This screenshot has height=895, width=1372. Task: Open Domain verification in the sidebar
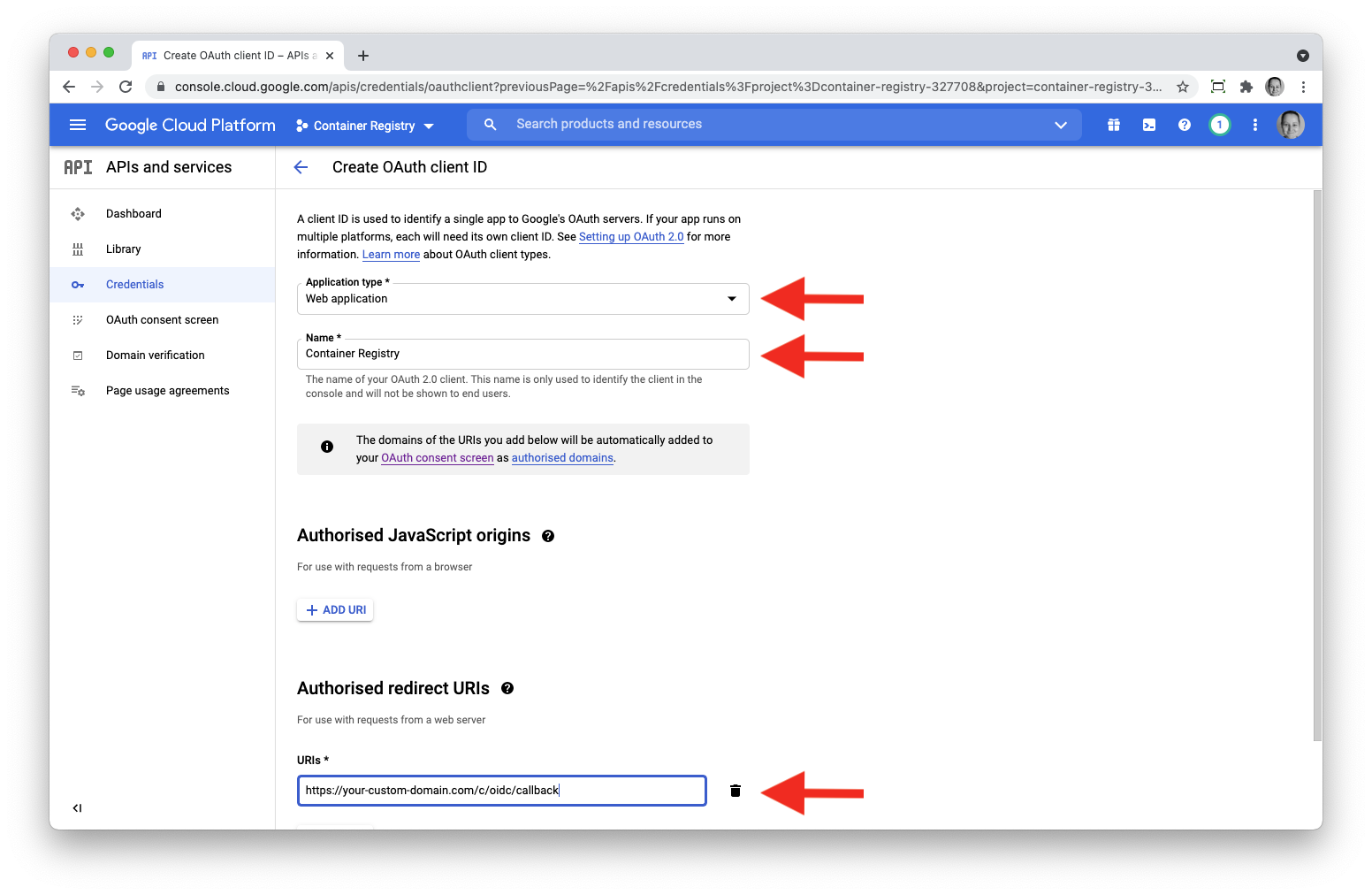coord(163,356)
